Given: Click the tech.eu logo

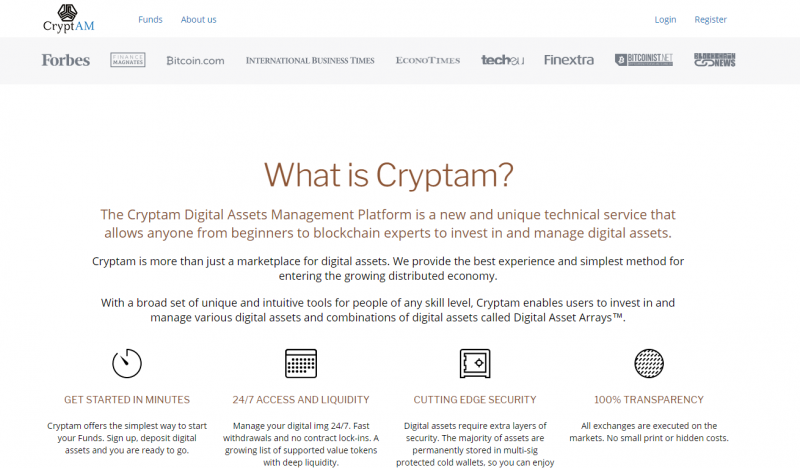Looking at the screenshot, I should pos(502,60).
